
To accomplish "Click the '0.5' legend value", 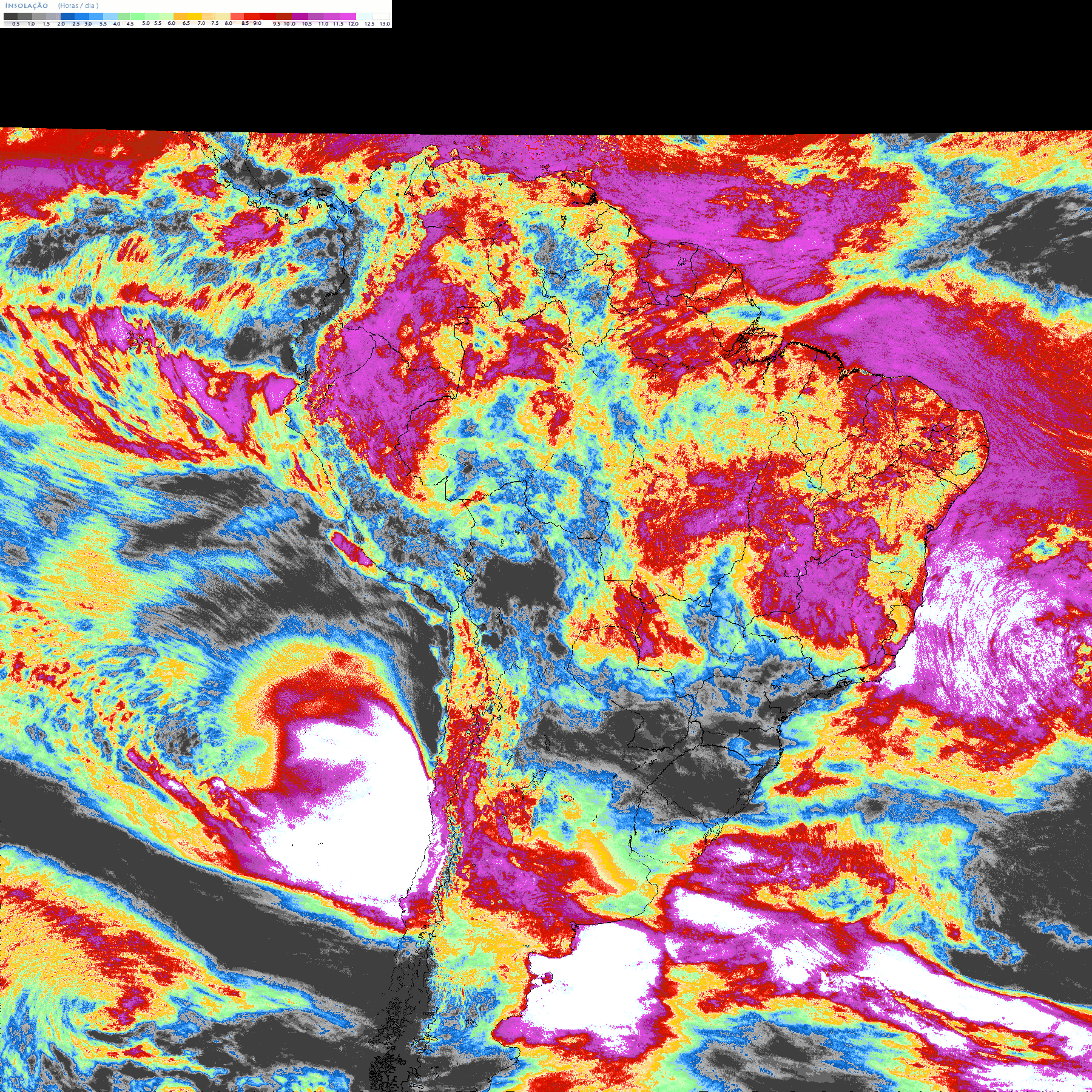I will pyautogui.click(x=16, y=24).
